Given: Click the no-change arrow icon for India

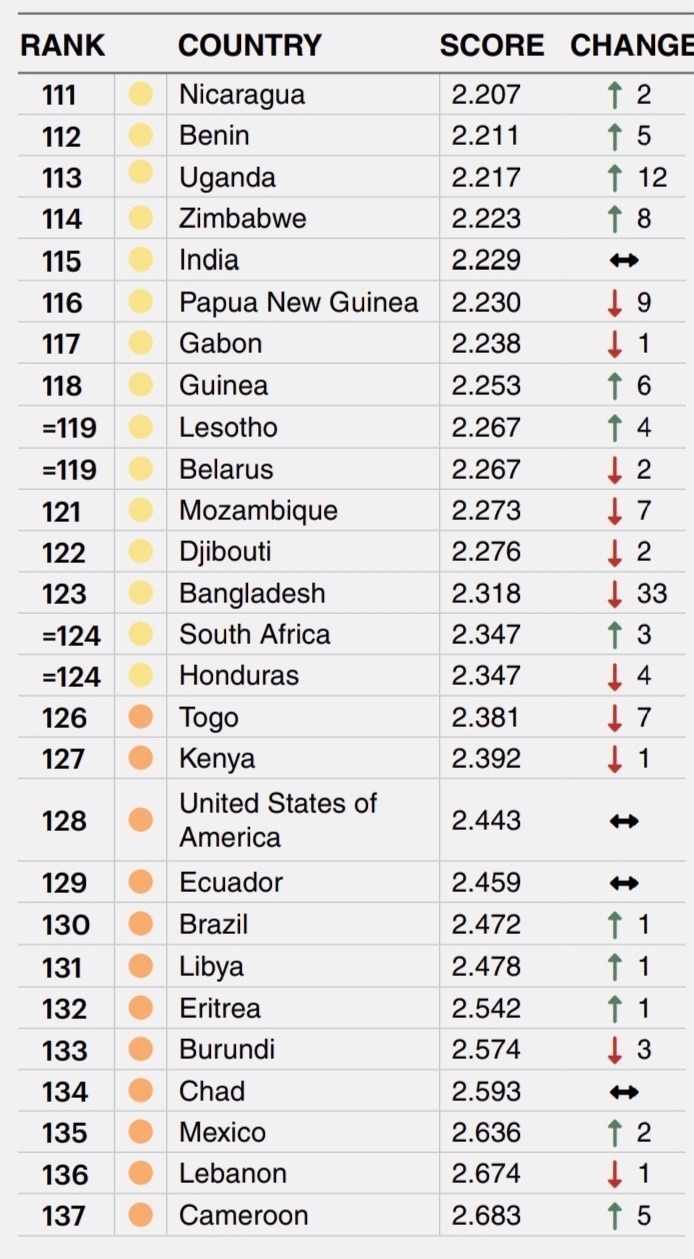Looking at the screenshot, I should [624, 261].
